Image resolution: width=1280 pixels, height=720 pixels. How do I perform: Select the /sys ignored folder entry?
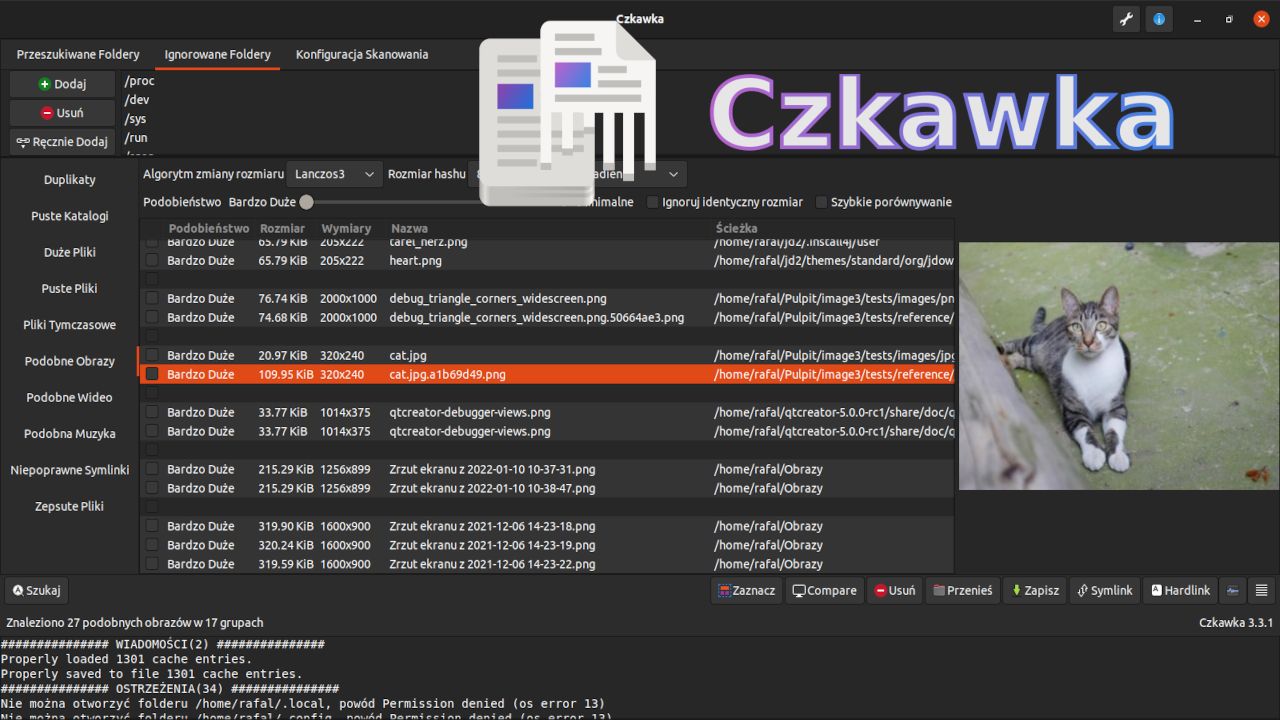pyautogui.click(x=136, y=119)
